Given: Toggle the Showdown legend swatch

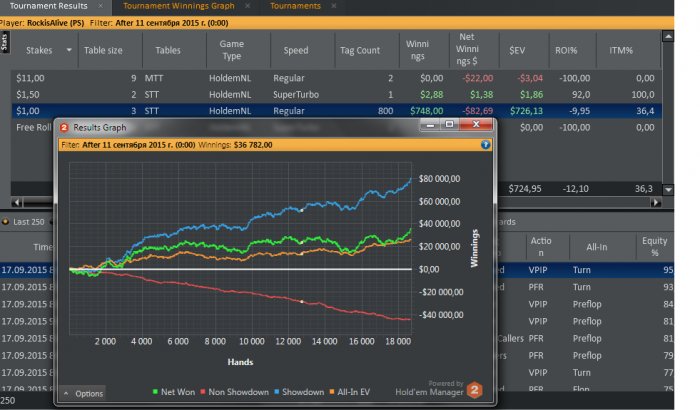Looking at the screenshot, I should [276, 392].
